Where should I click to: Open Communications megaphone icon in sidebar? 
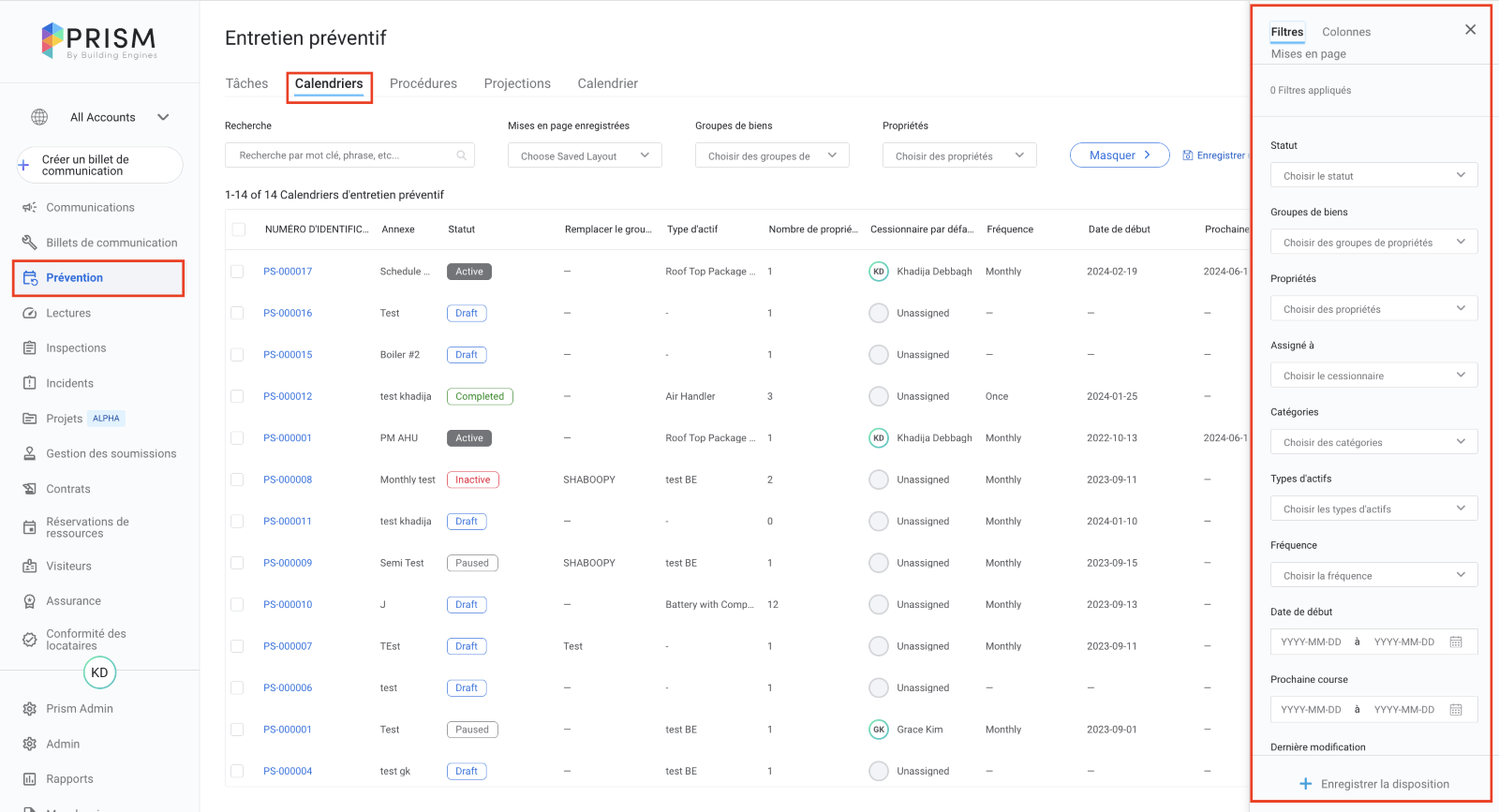click(29, 208)
